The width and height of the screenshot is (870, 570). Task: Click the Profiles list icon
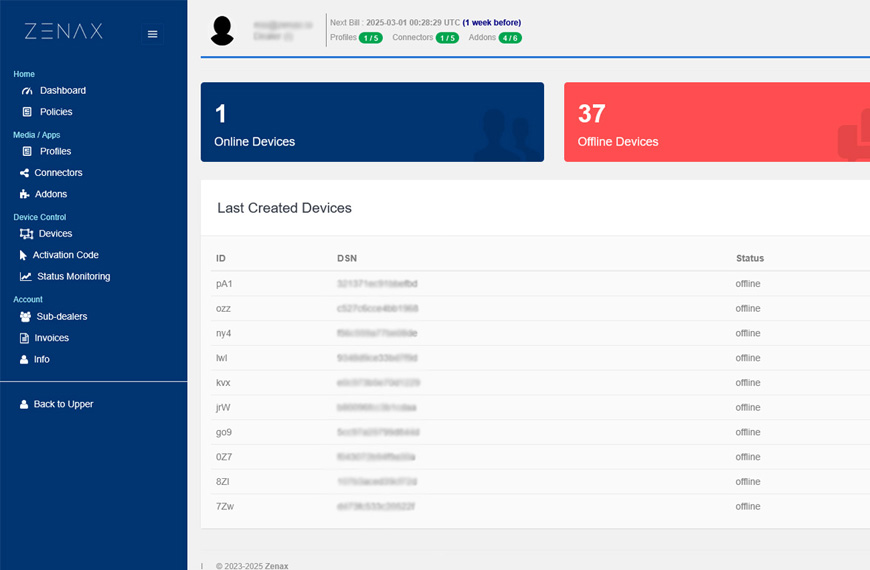[27, 152]
